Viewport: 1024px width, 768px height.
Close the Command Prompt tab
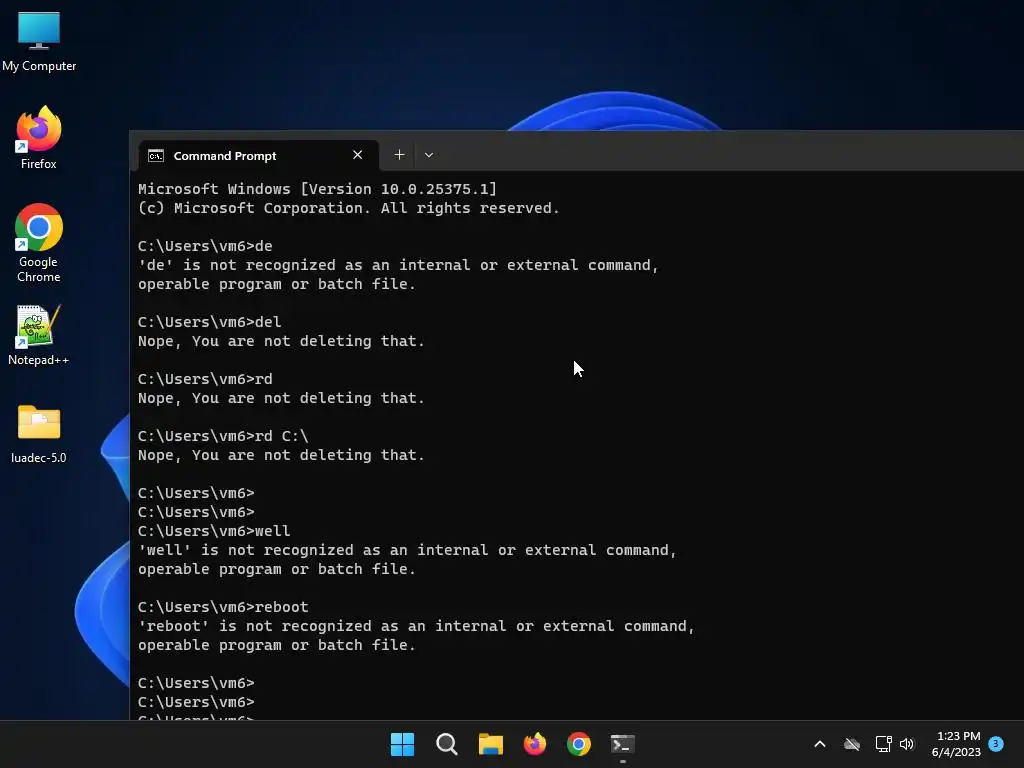357,155
